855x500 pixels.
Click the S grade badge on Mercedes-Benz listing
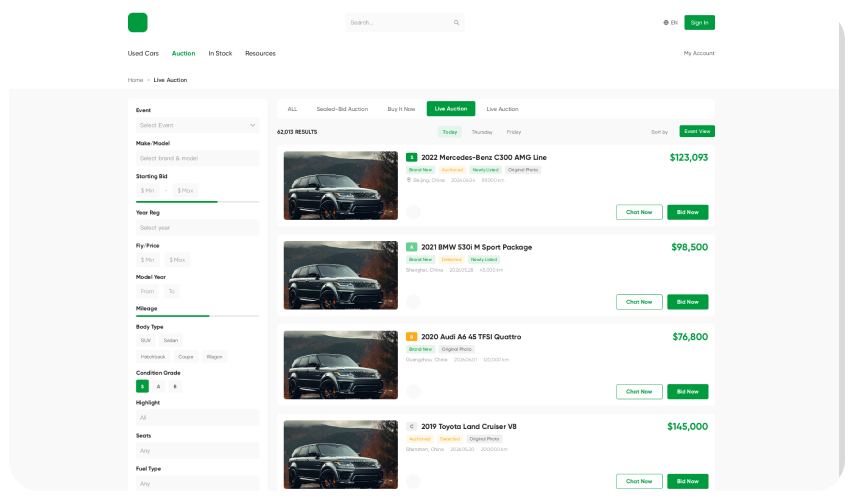point(412,158)
